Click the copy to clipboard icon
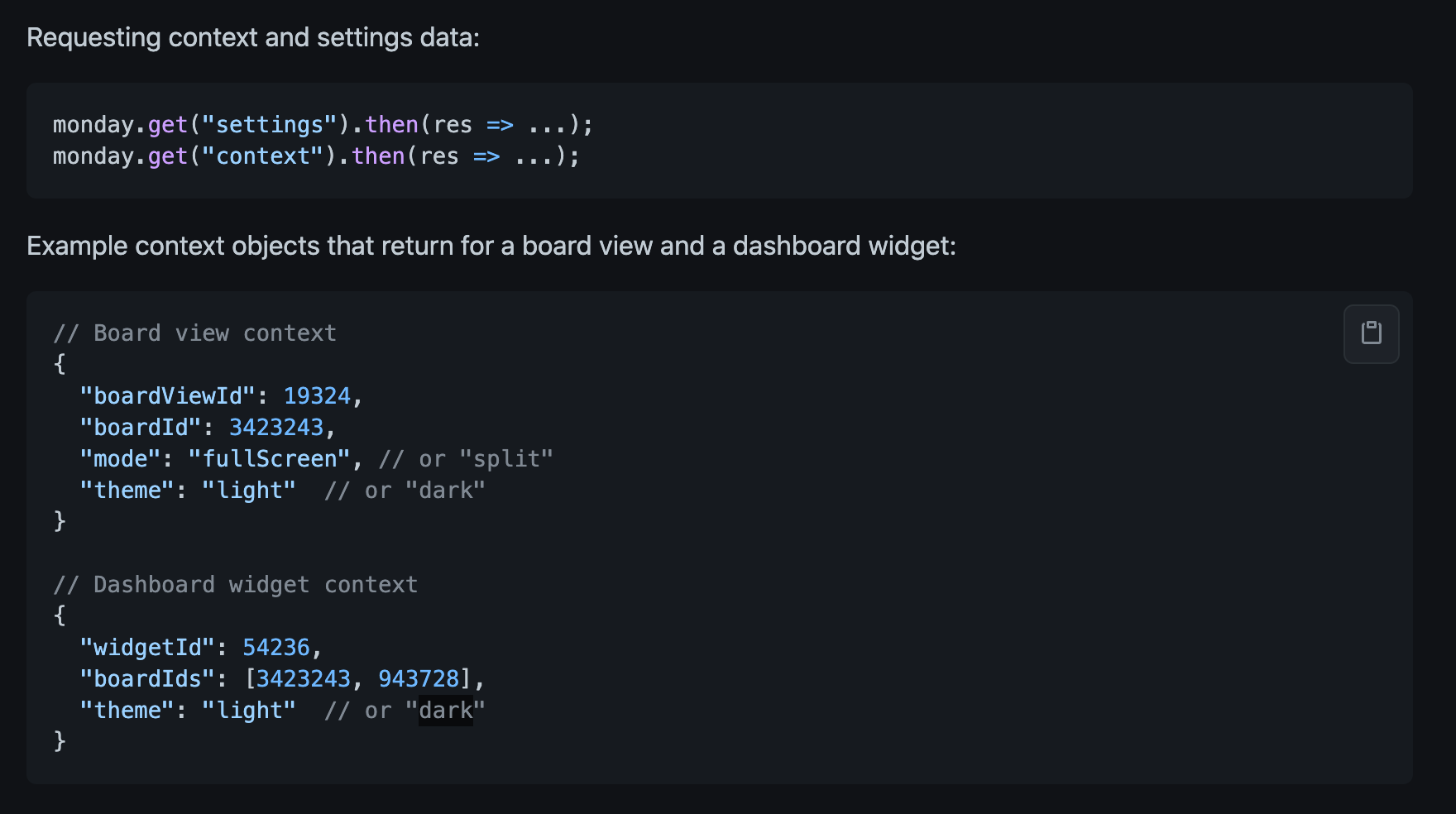Viewport: 1456px width, 814px height. pos(1371,333)
